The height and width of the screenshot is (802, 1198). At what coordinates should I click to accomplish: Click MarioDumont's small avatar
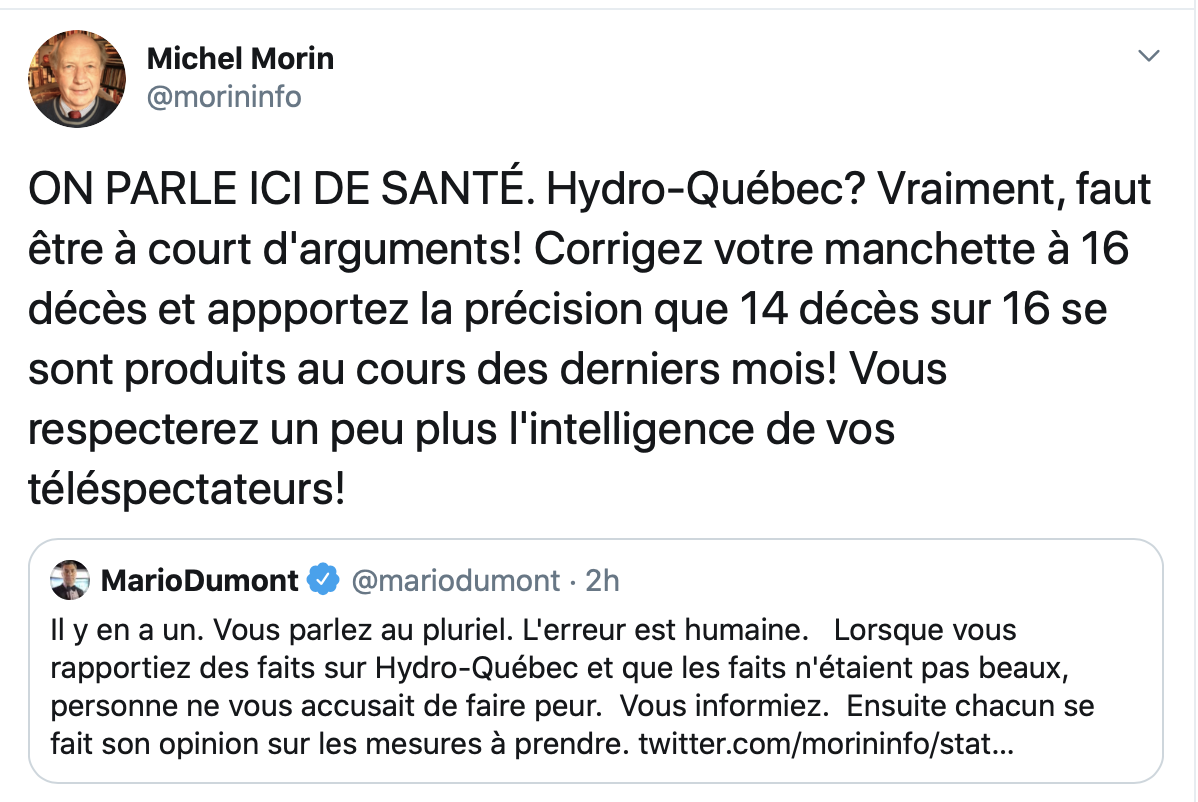coord(70,580)
